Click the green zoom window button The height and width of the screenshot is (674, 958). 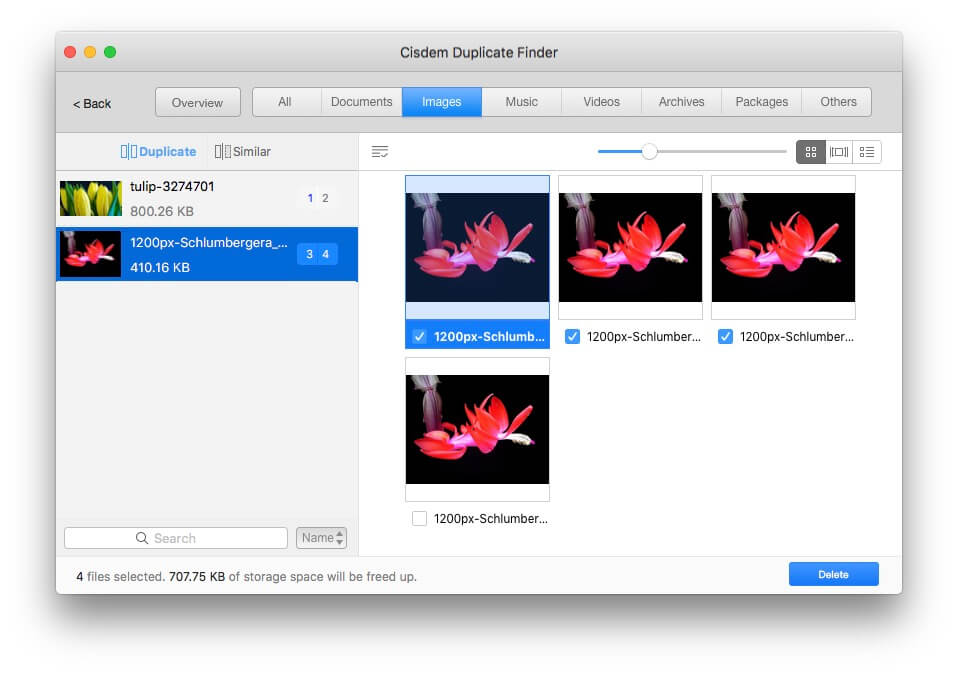(x=110, y=52)
